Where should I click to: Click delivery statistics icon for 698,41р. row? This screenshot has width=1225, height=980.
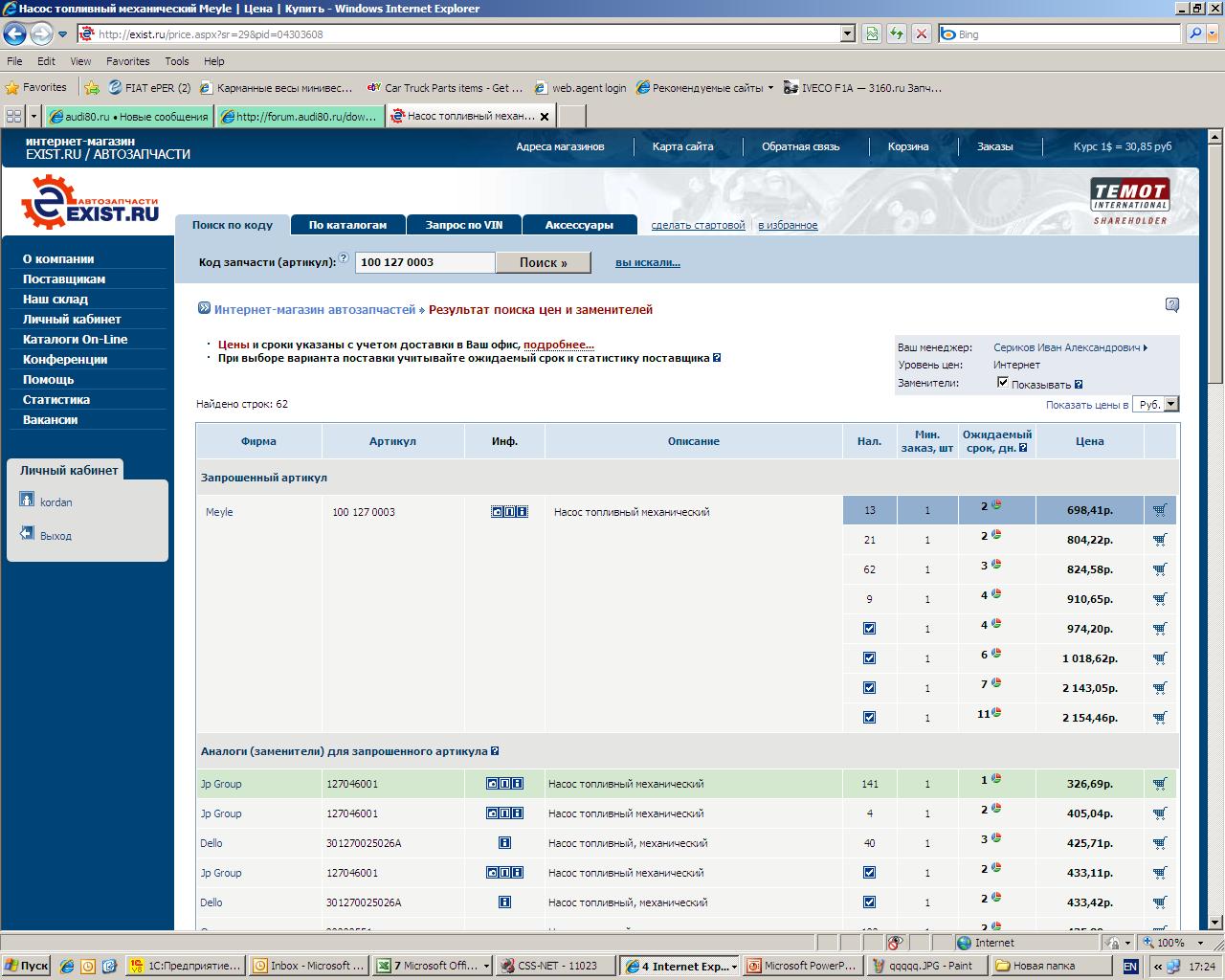(x=996, y=505)
